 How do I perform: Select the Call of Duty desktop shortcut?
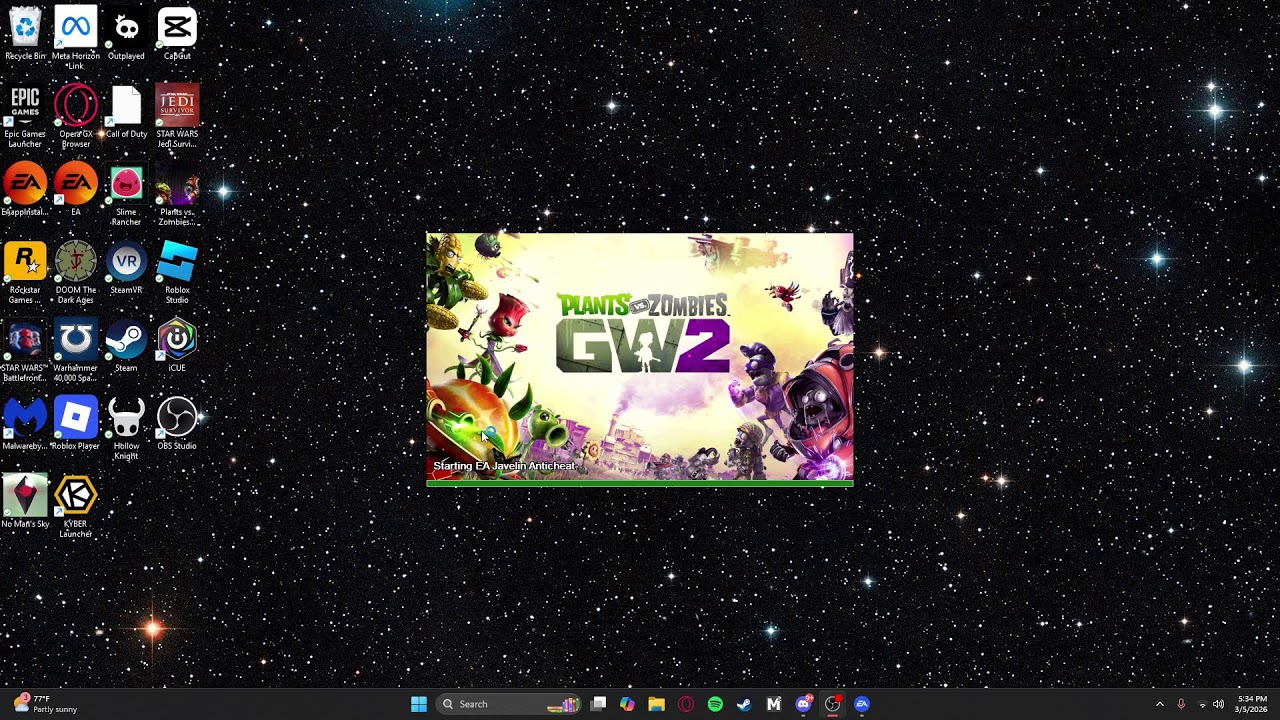pyautogui.click(x=126, y=112)
